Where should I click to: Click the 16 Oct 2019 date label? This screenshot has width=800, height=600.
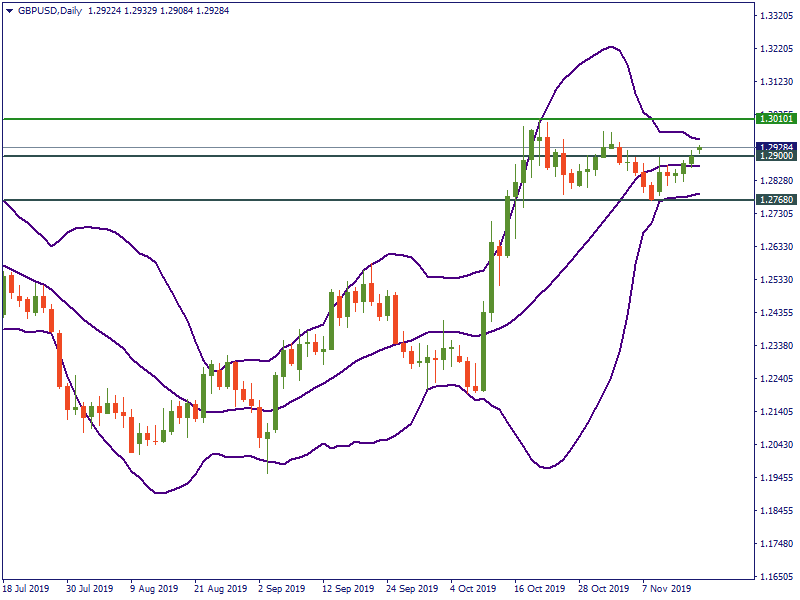pyautogui.click(x=540, y=588)
